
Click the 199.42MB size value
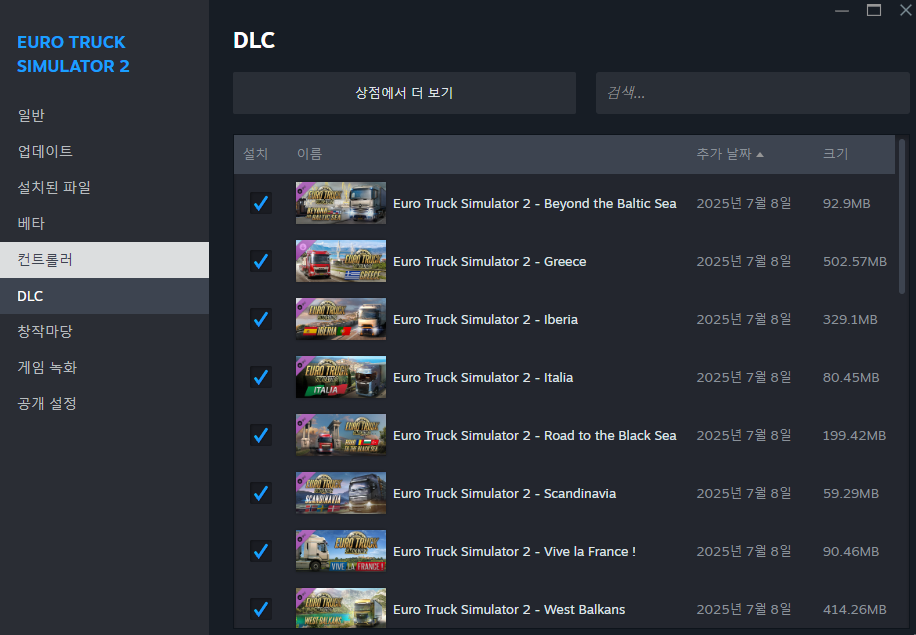click(x=854, y=436)
